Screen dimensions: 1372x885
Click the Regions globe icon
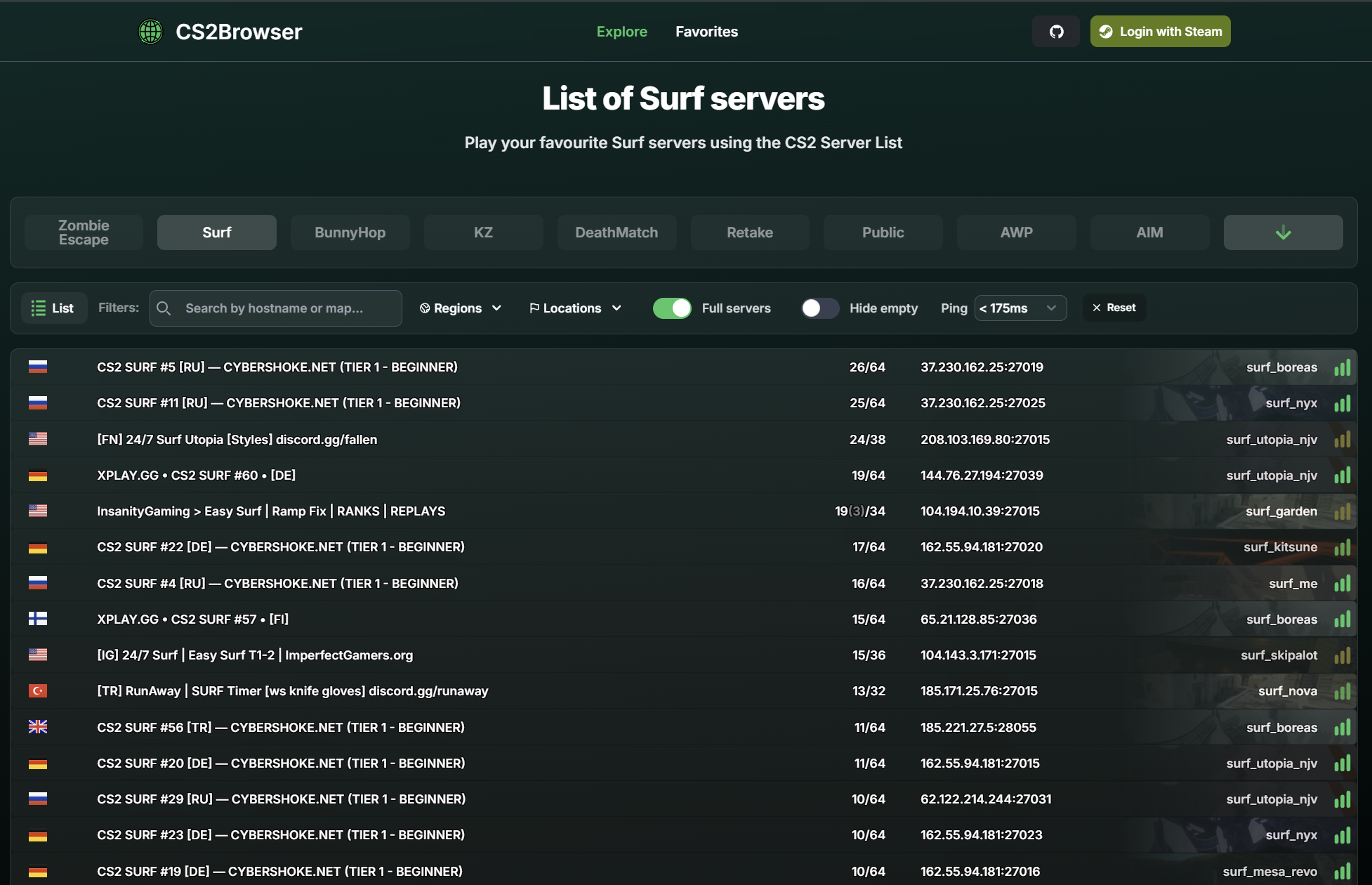pyautogui.click(x=425, y=308)
